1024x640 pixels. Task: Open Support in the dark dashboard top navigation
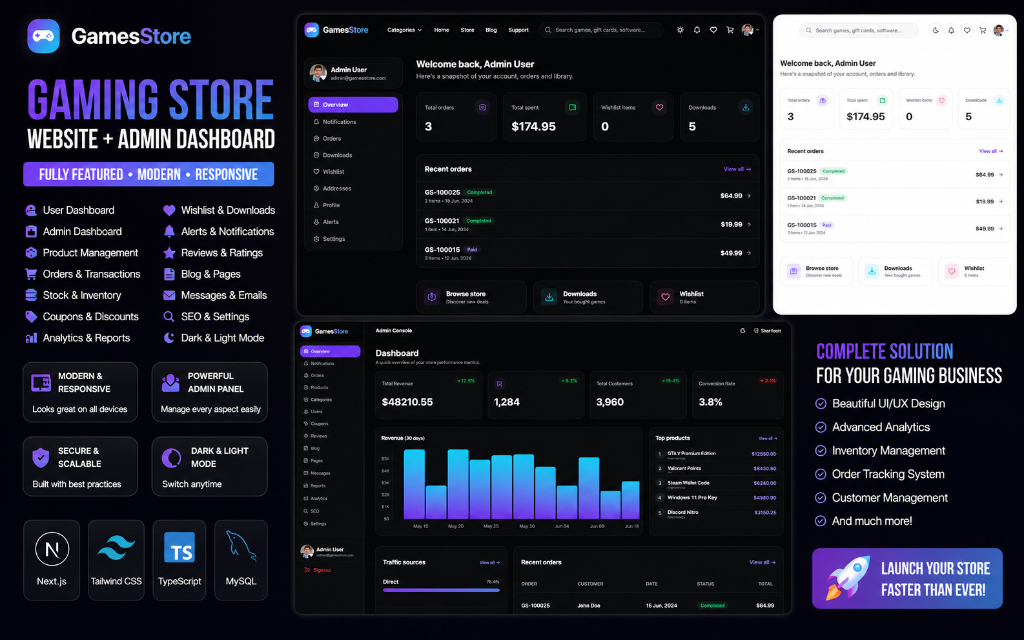pyautogui.click(x=519, y=30)
